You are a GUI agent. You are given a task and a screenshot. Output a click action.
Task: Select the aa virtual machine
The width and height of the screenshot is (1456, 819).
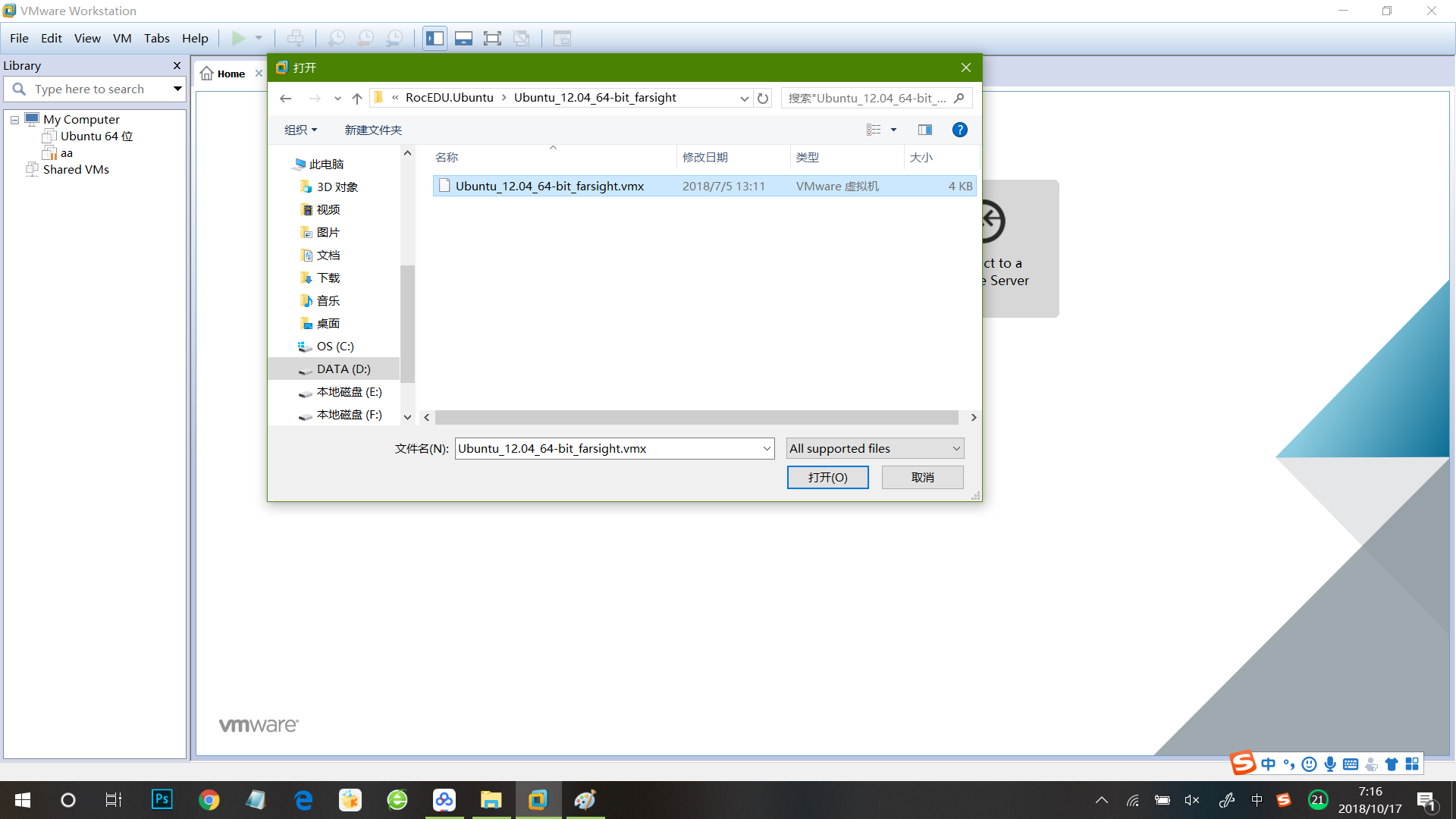pos(67,153)
